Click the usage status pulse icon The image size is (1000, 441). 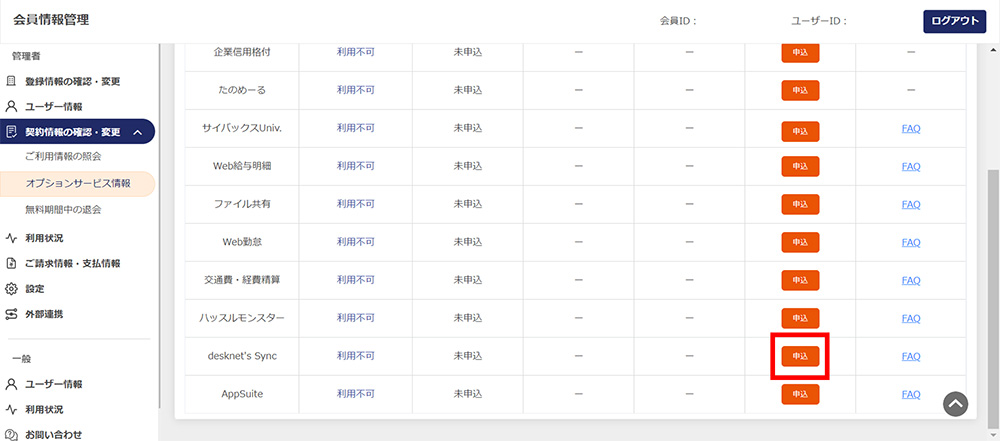tap(12, 238)
